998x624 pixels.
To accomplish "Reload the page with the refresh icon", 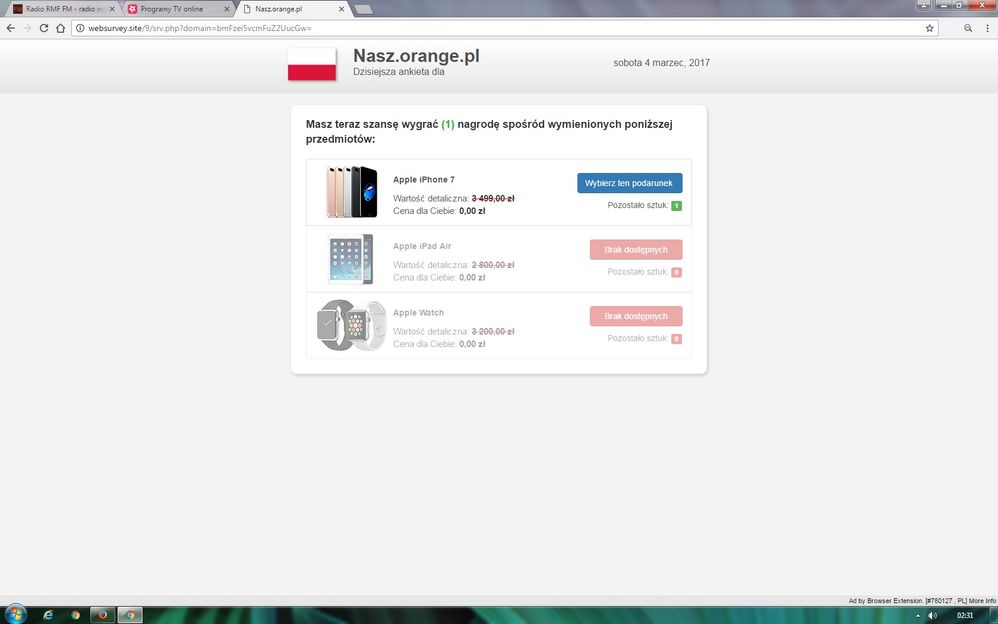I will point(44,28).
